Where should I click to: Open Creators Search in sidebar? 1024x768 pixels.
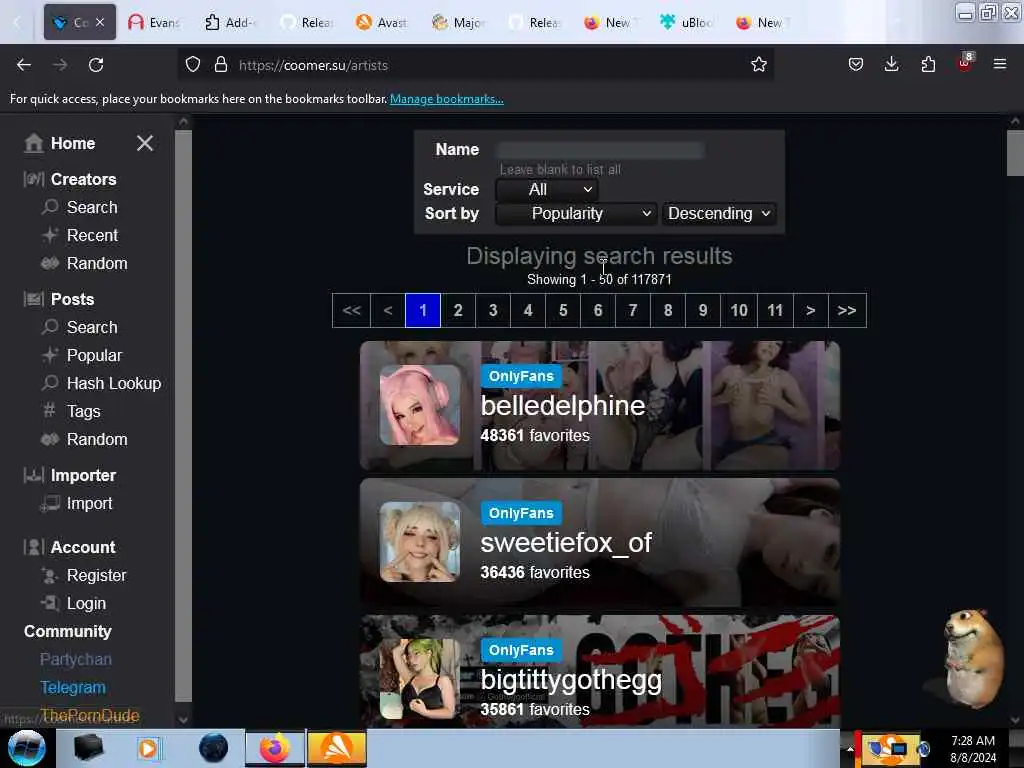(92, 207)
